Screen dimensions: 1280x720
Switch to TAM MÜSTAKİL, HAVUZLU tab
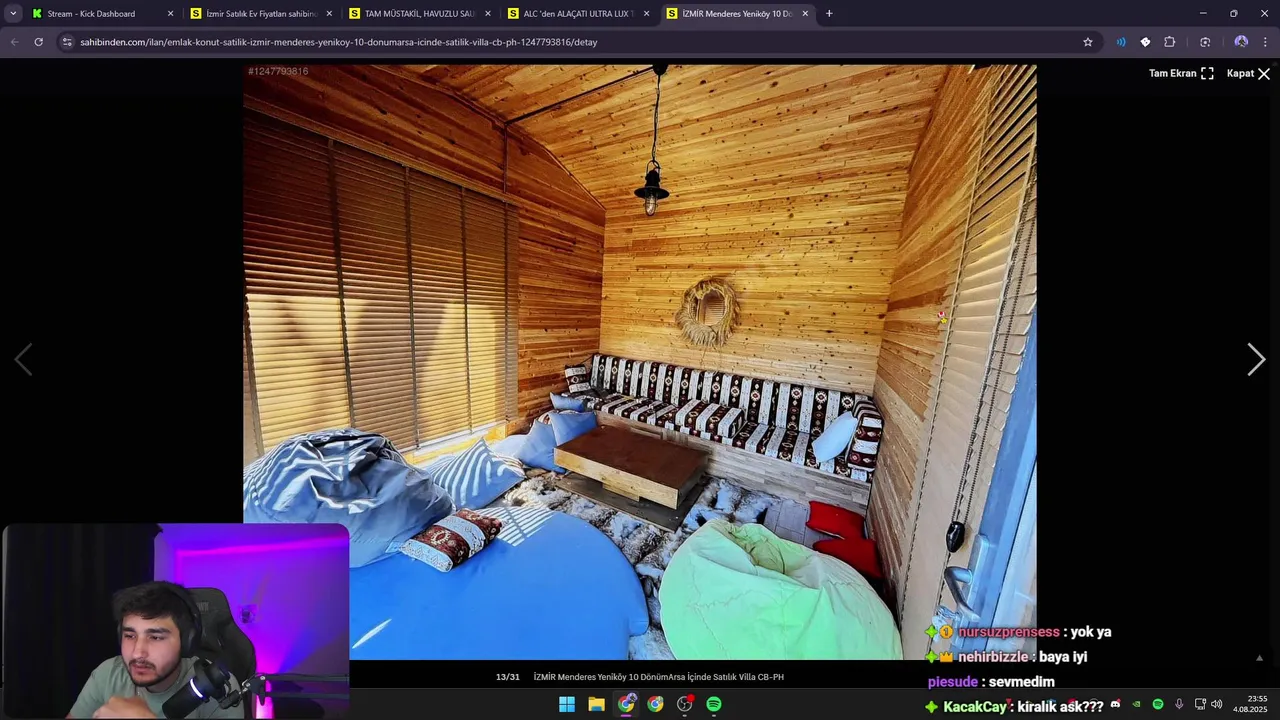pyautogui.click(x=420, y=14)
